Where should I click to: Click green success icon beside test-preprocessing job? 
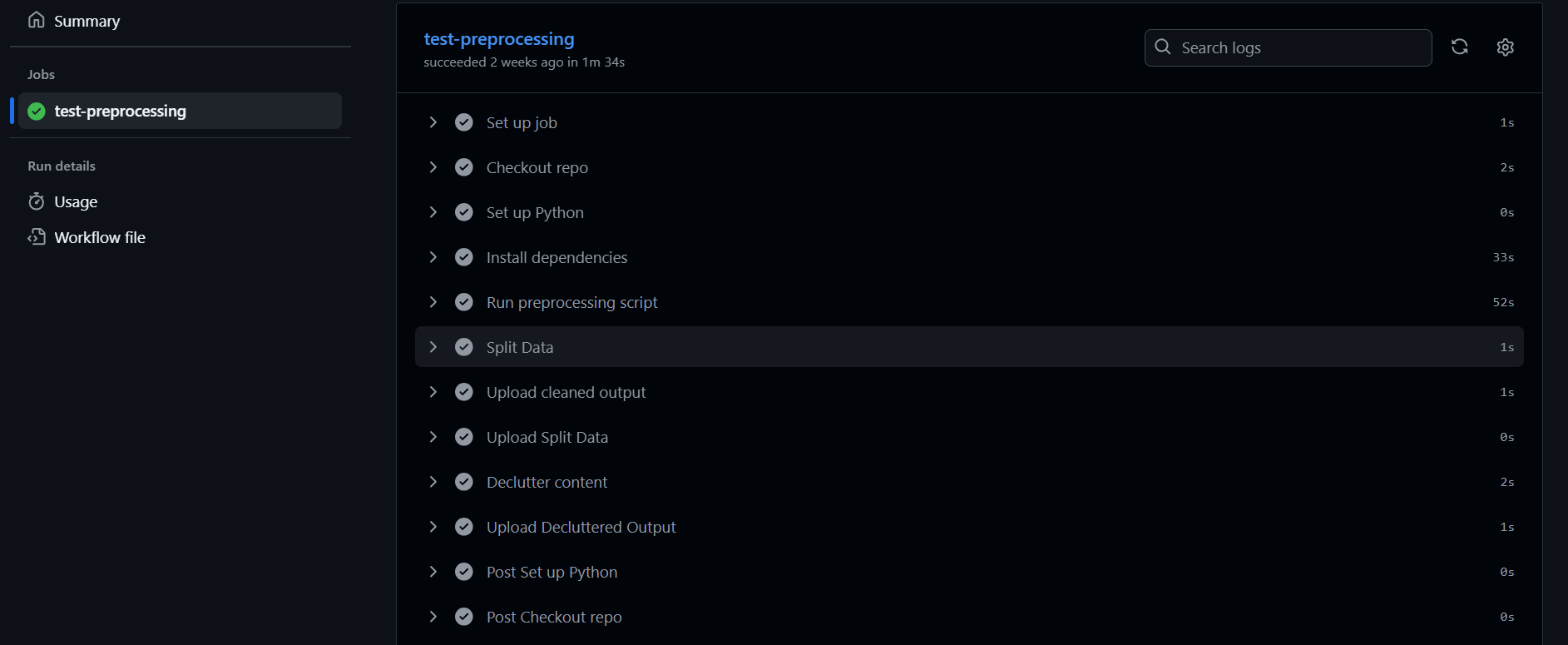37,112
